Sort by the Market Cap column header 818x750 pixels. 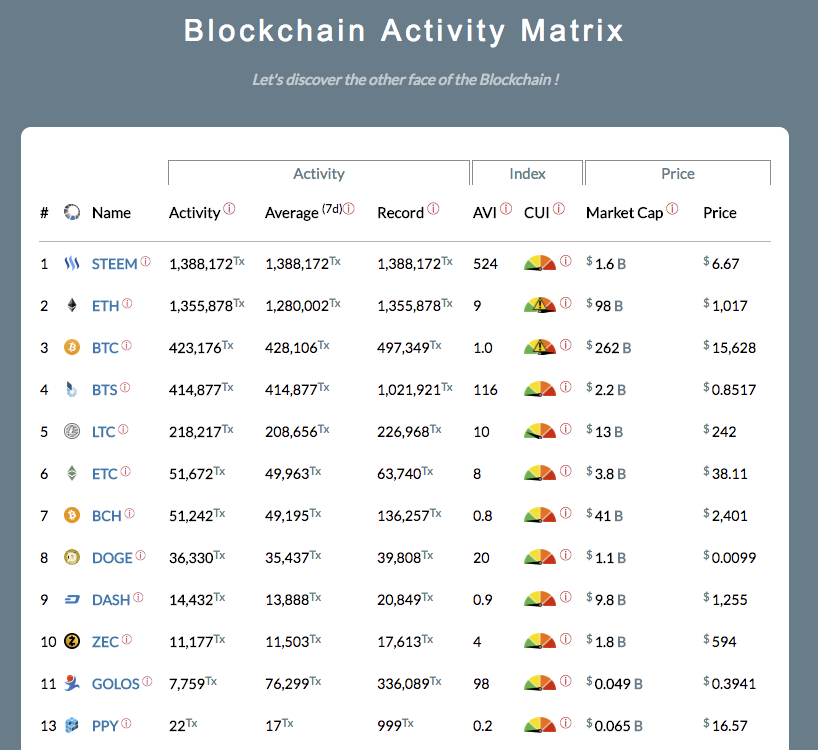pos(624,213)
